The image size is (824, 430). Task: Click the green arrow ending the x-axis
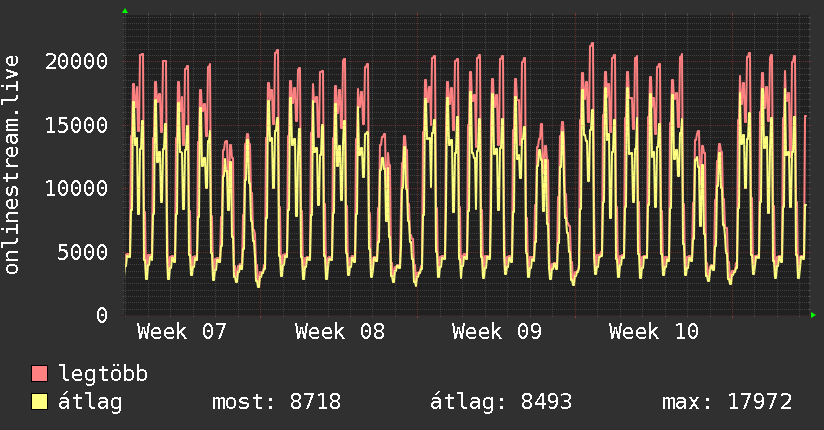click(814, 315)
